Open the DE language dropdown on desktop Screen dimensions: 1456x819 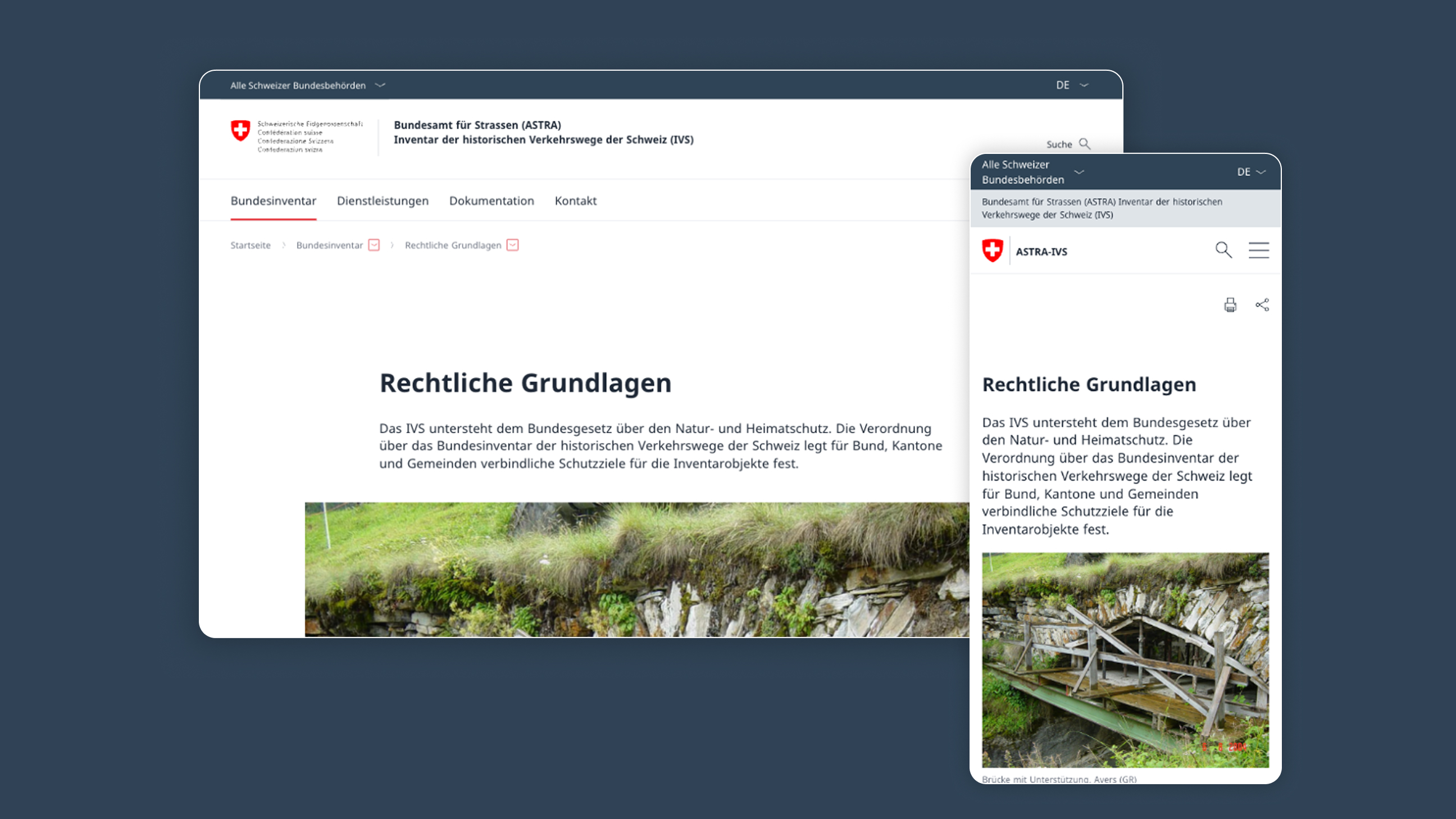click(1072, 85)
